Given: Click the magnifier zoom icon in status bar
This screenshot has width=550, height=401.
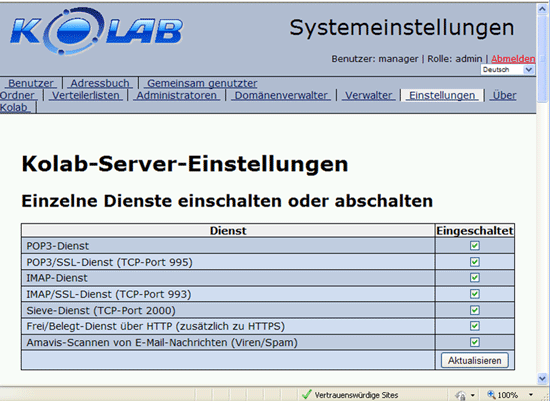Looking at the screenshot, I should tap(491, 395).
